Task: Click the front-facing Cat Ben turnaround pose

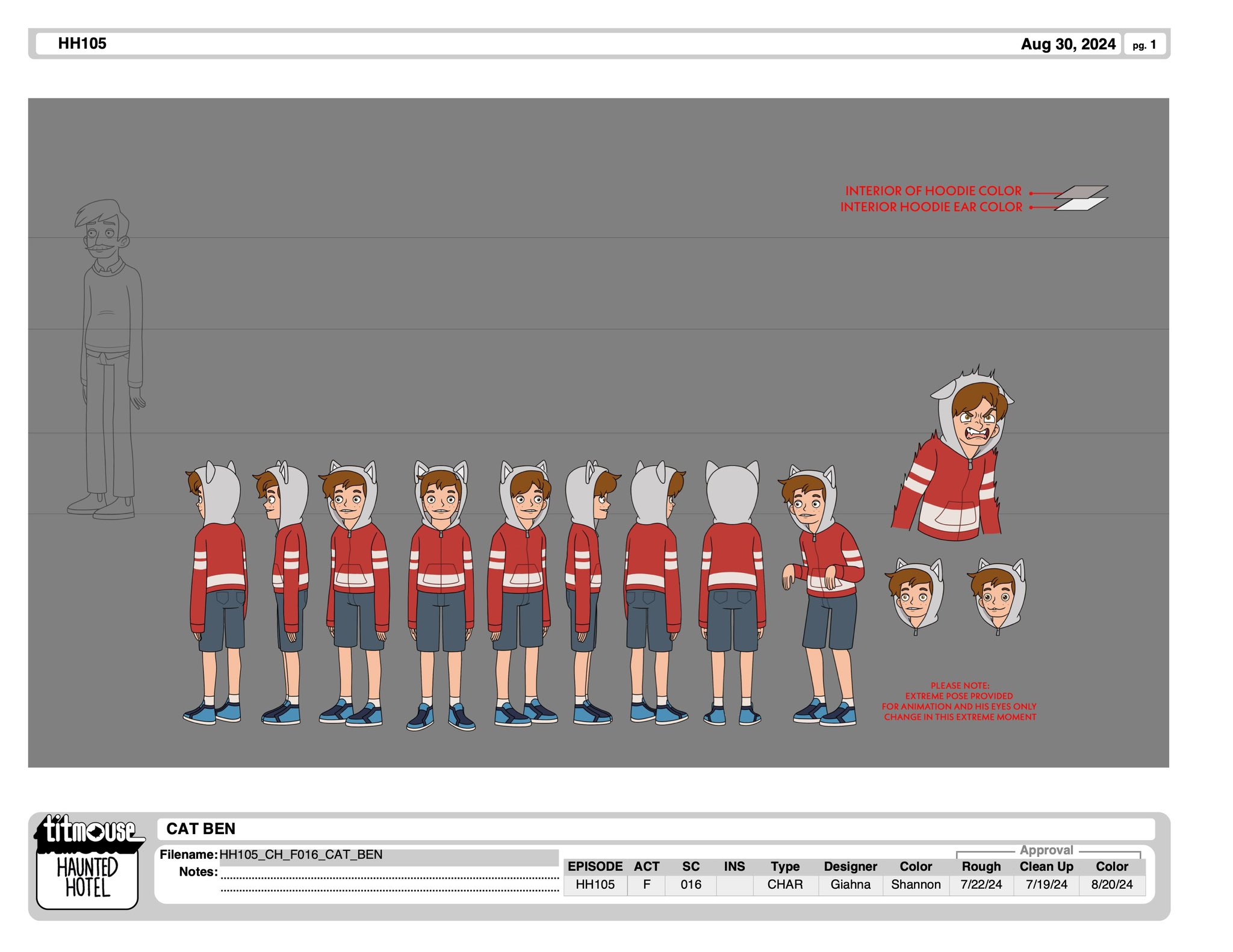Action: tap(441, 596)
